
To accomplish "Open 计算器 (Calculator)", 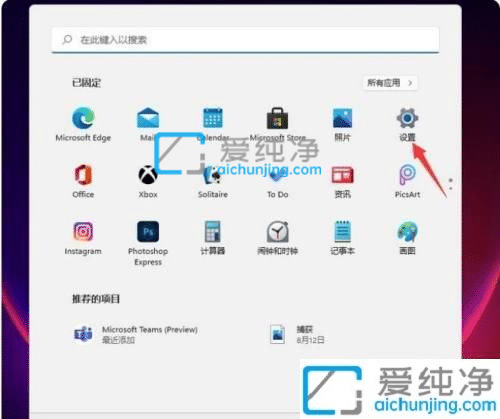I will pos(213,238).
